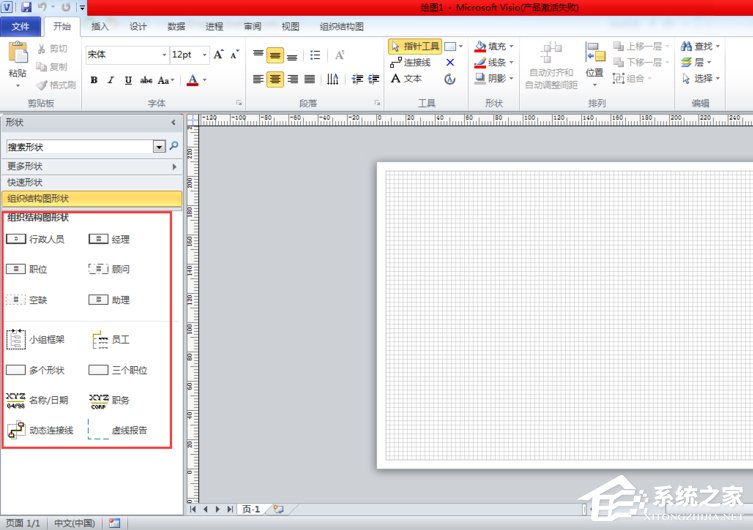Screen dimensions: 753x530
Task: Select the Dynamic Connector (动态连接线) shape
Action: tap(40, 430)
